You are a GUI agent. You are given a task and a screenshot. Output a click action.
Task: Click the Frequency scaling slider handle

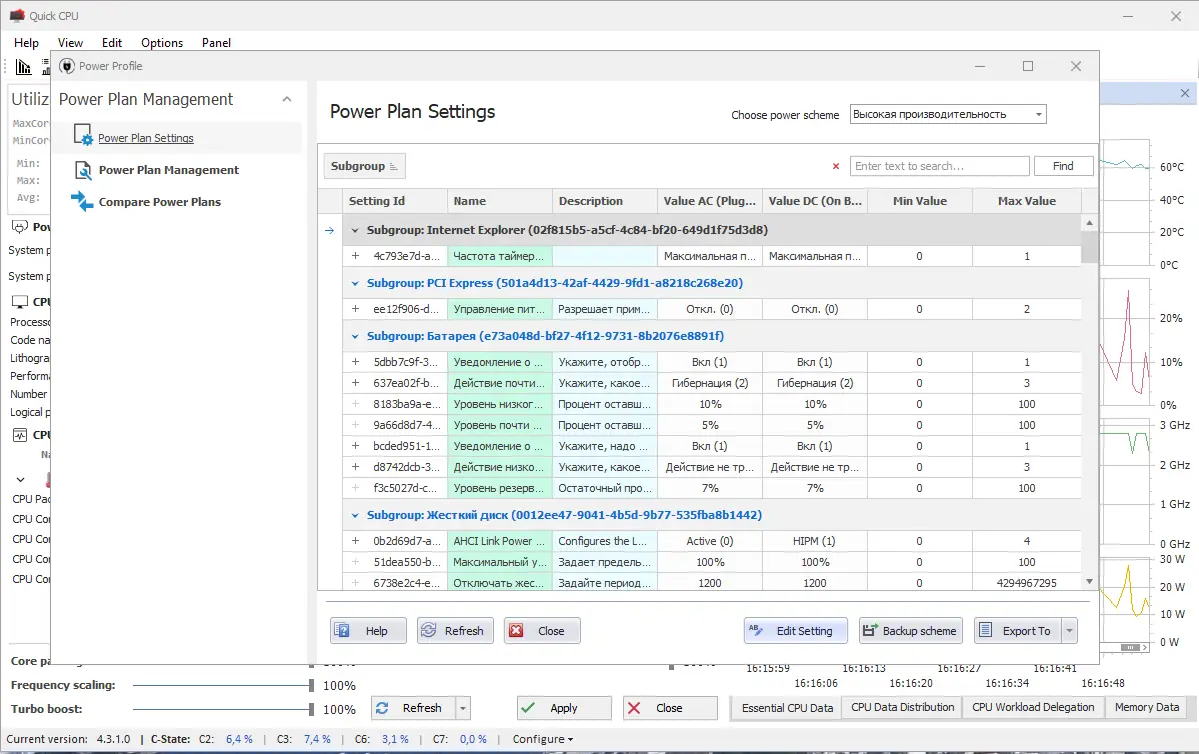pyautogui.click(x=311, y=685)
